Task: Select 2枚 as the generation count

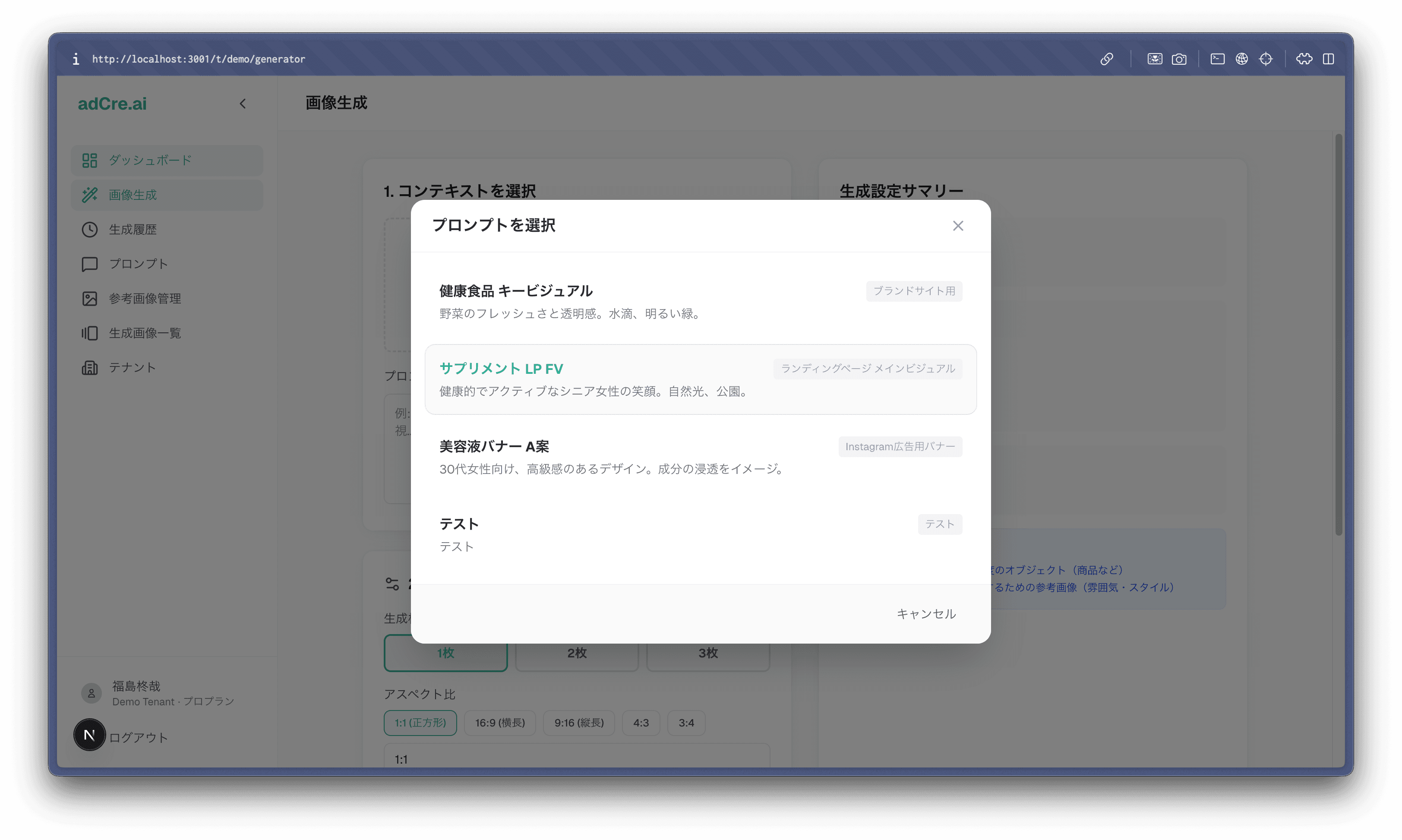Action: click(576, 653)
